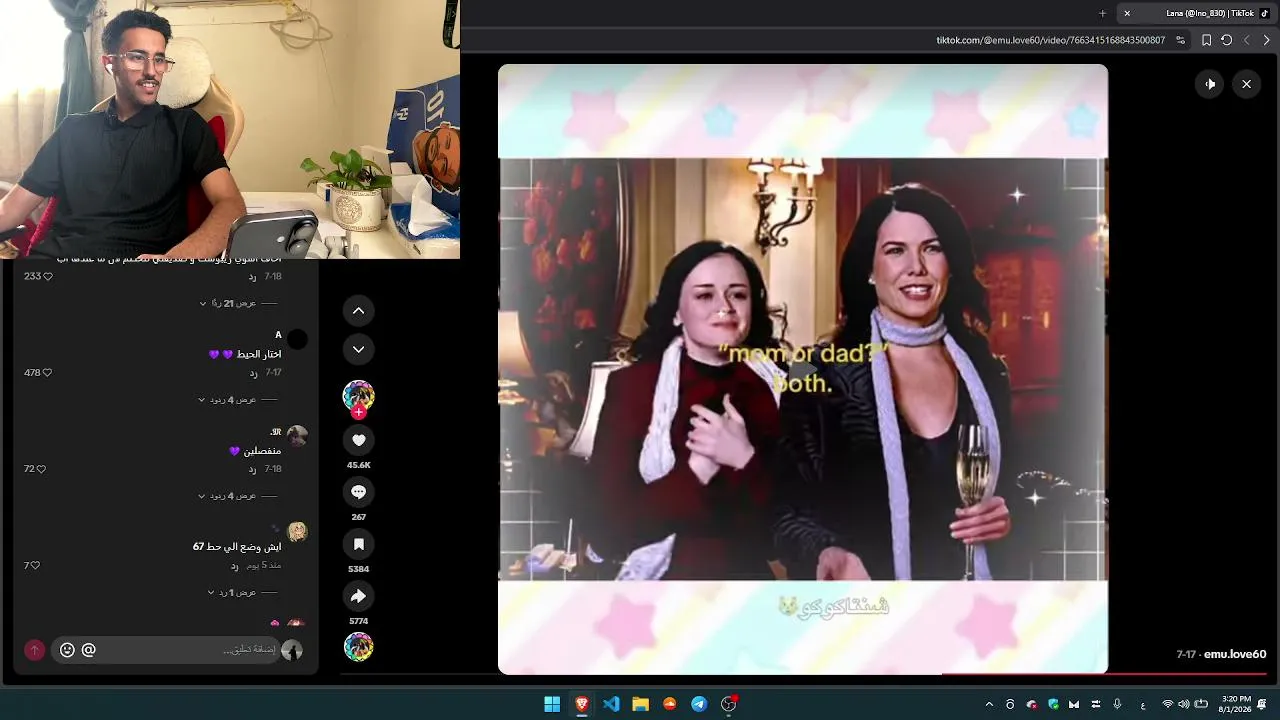Close the TikTok video viewer

[1246, 84]
